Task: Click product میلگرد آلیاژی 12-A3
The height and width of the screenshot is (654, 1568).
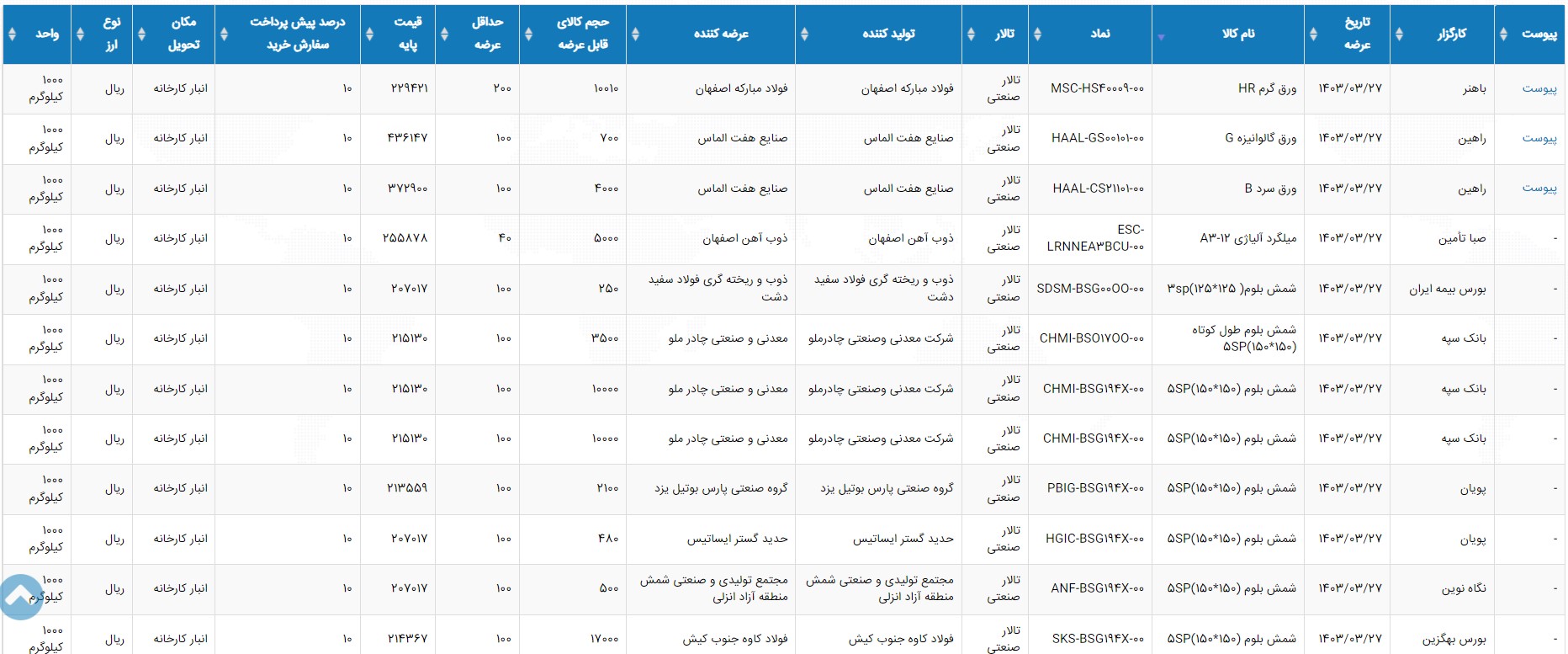Action: click(1248, 238)
